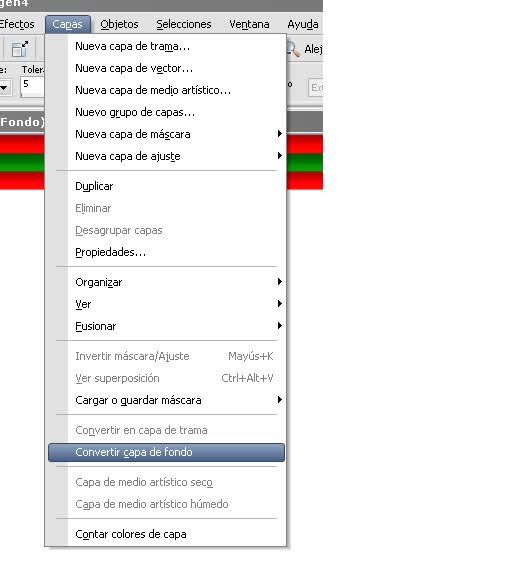Click the magnifier zoom icon

click(x=293, y=49)
